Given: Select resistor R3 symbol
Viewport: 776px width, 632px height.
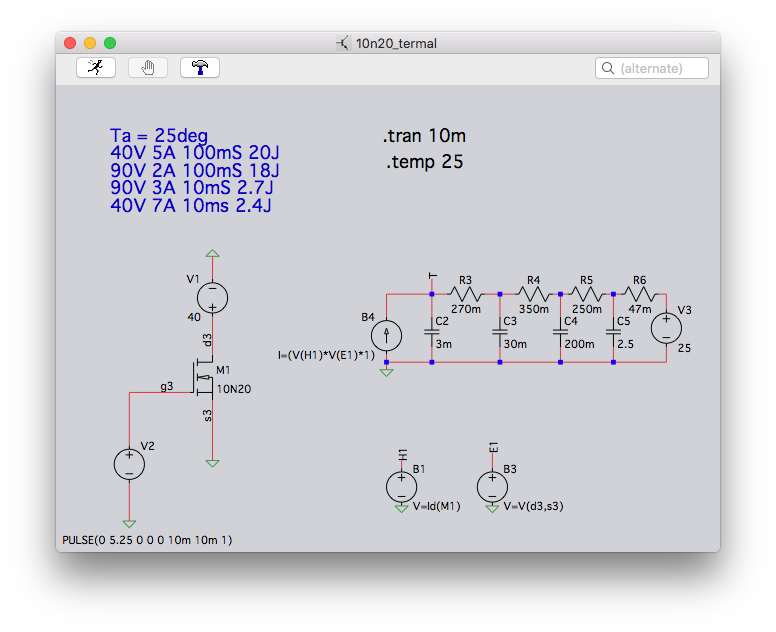Looking at the screenshot, I should [x=466, y=294].
